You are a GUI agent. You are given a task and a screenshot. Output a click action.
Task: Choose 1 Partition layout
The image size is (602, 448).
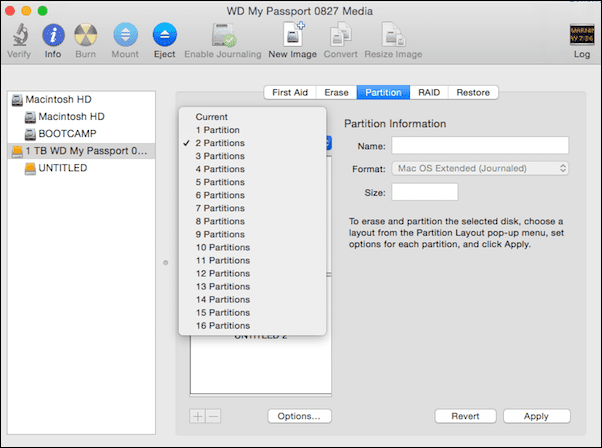(253, 130)
